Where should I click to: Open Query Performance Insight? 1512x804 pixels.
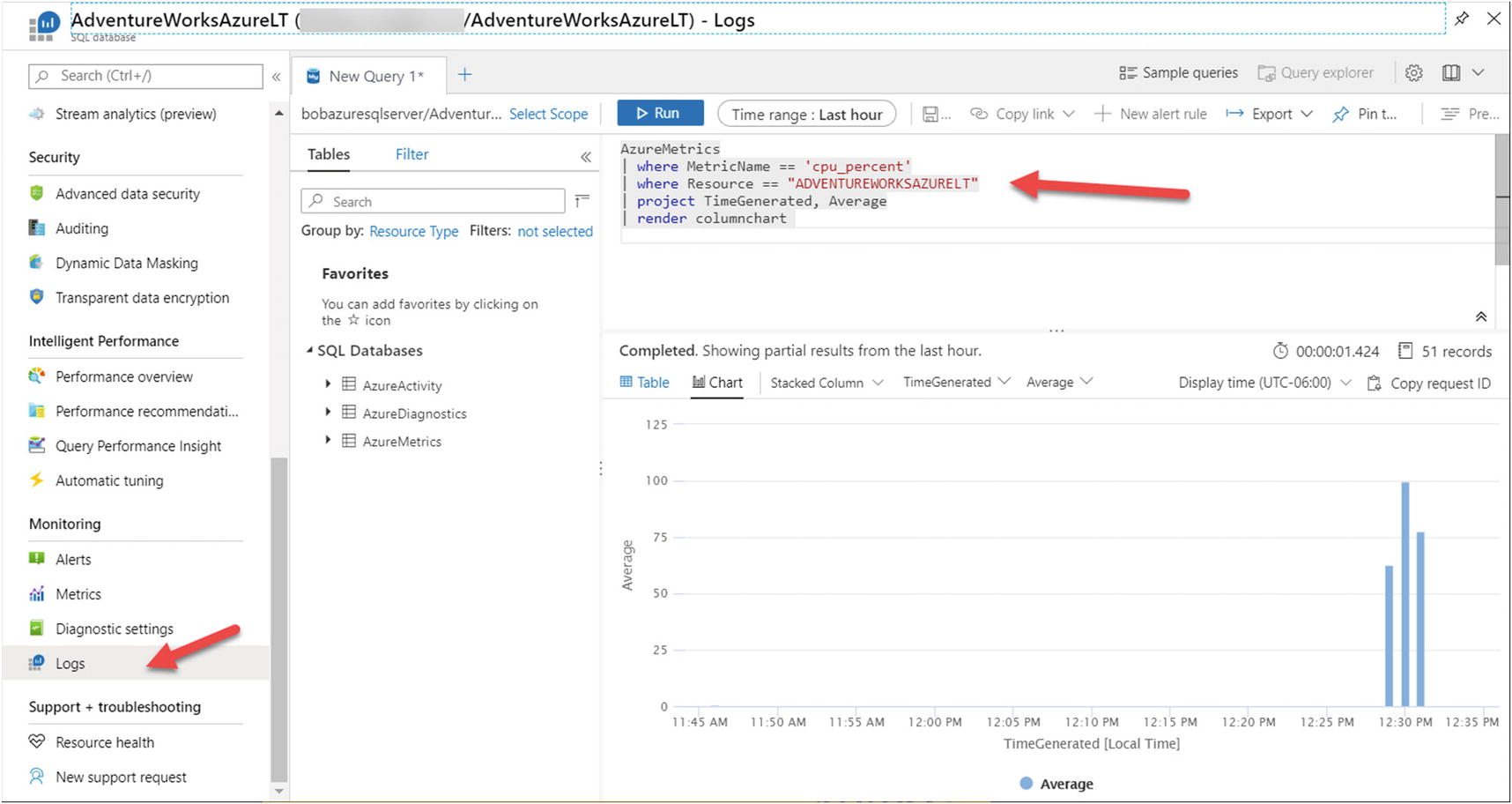click(138, 446)
